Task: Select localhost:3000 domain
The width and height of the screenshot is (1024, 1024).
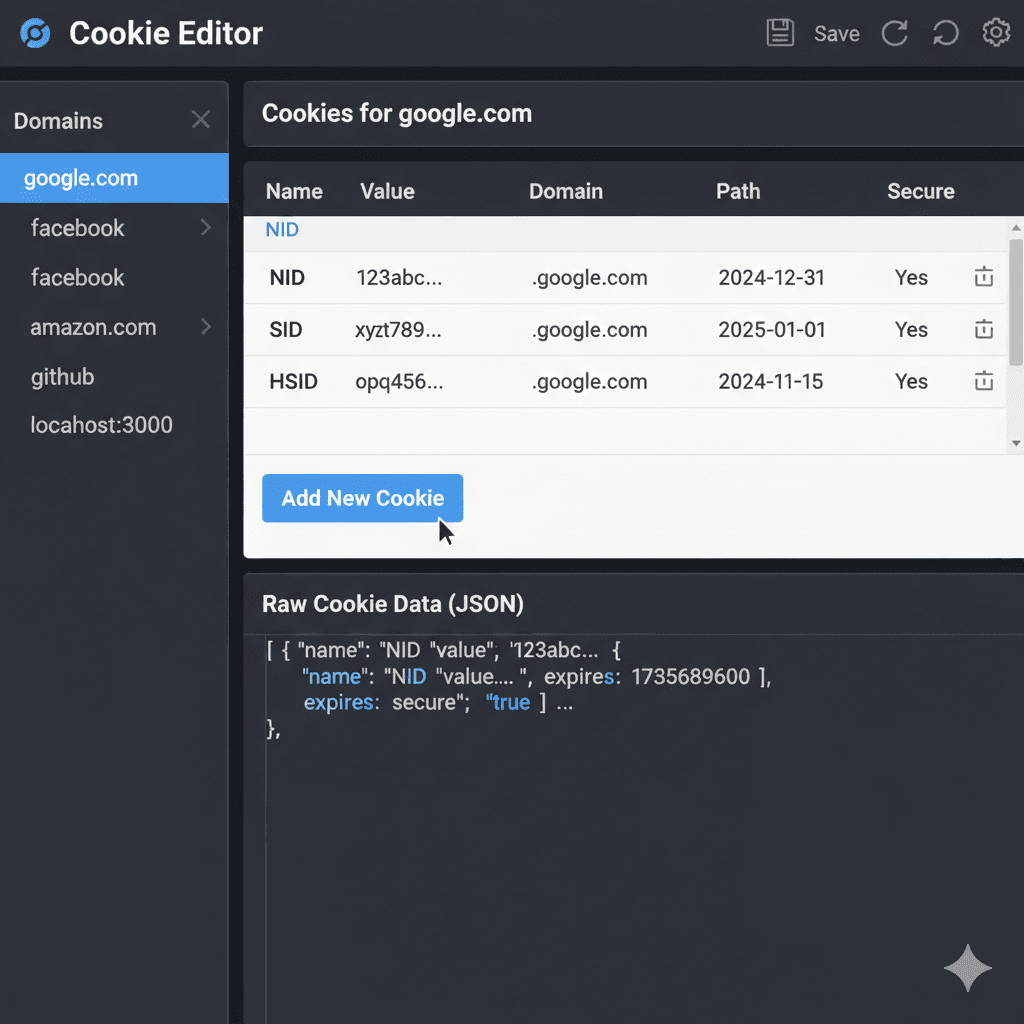Action: tap(101, 425)
